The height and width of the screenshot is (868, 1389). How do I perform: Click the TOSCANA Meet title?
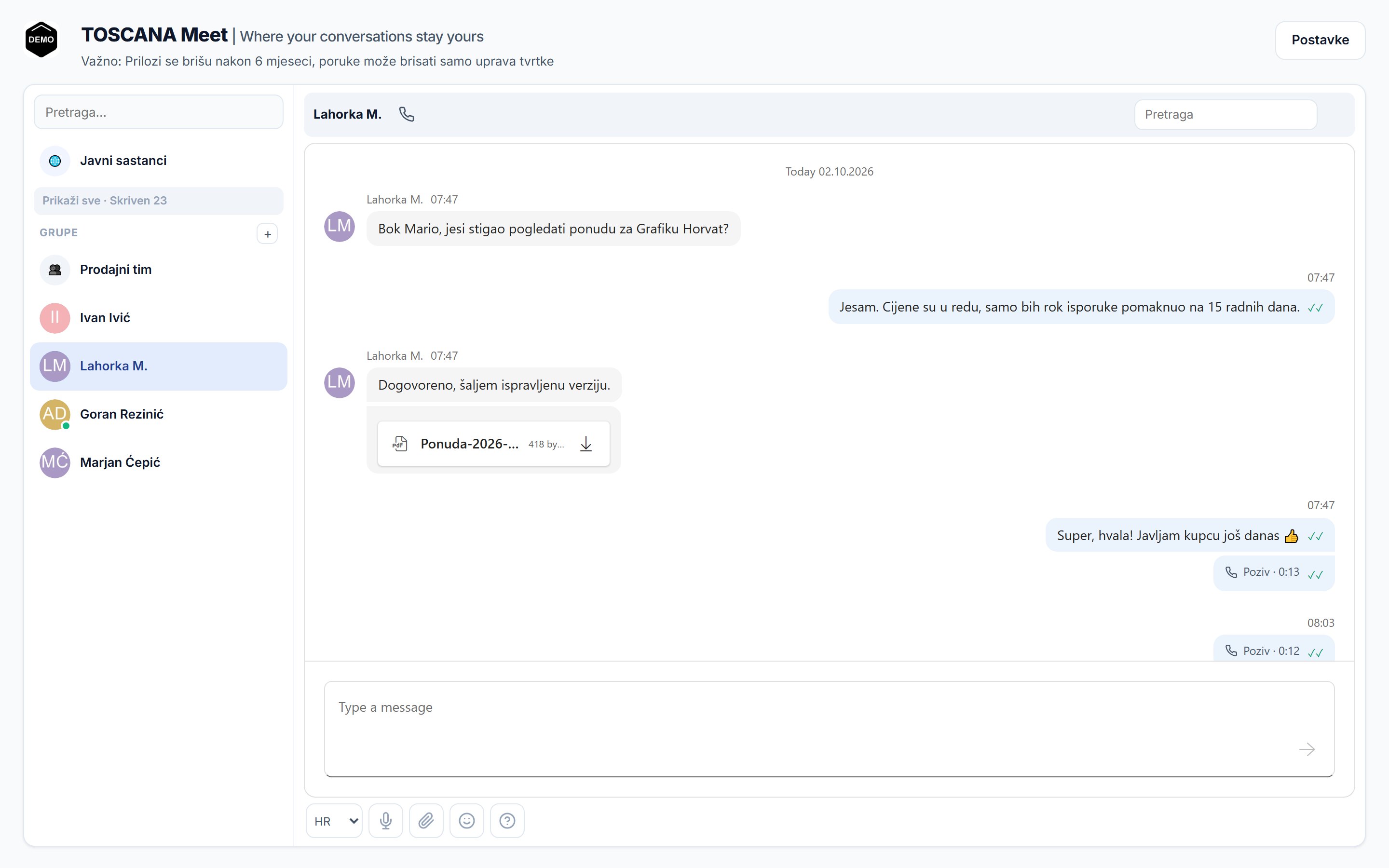[x=154, y=35]
